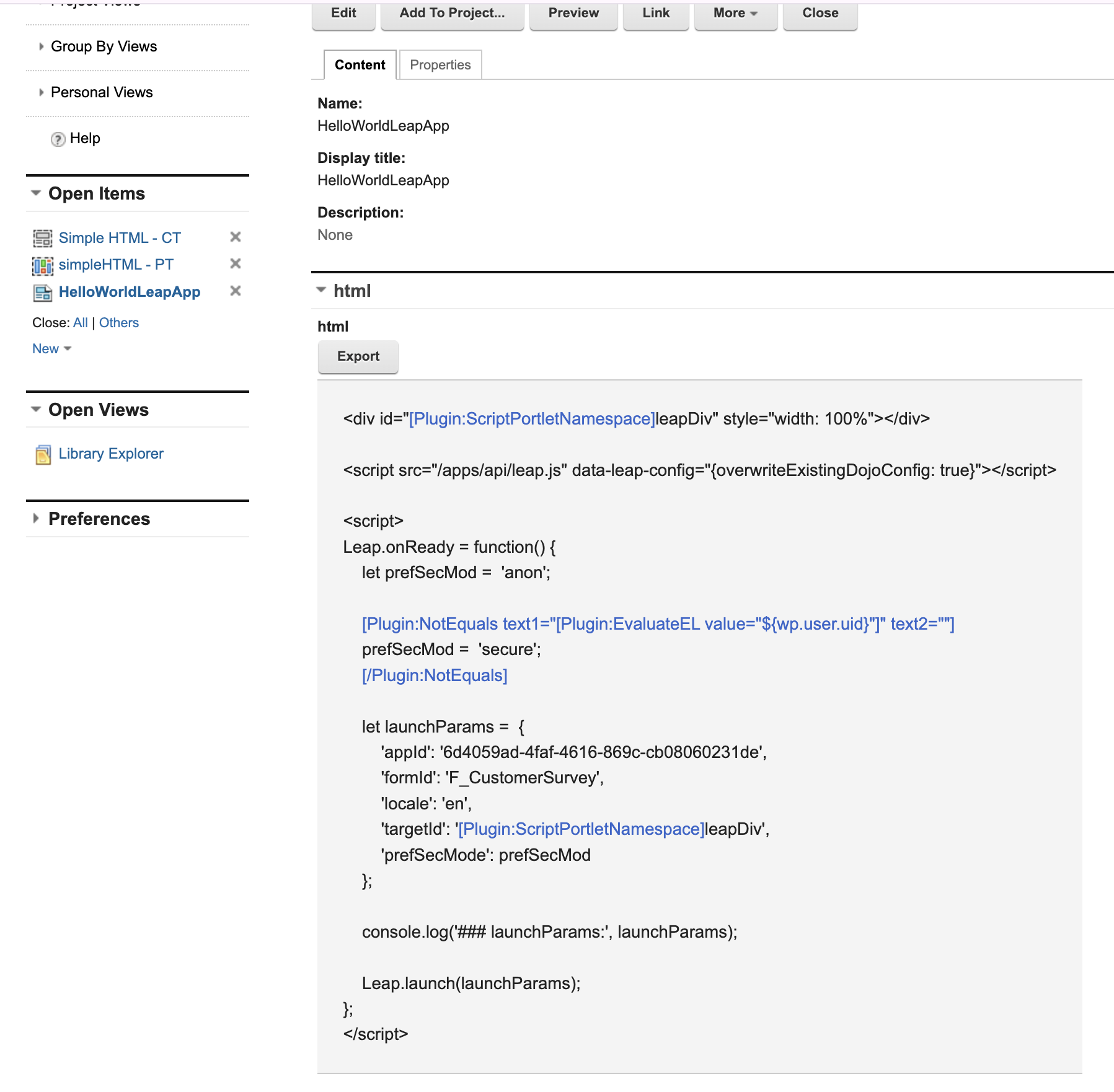Expand the Group By Views section
Image resolution: width=1114 pixels, height=1092 pixels.
click(x=41, y=46)
